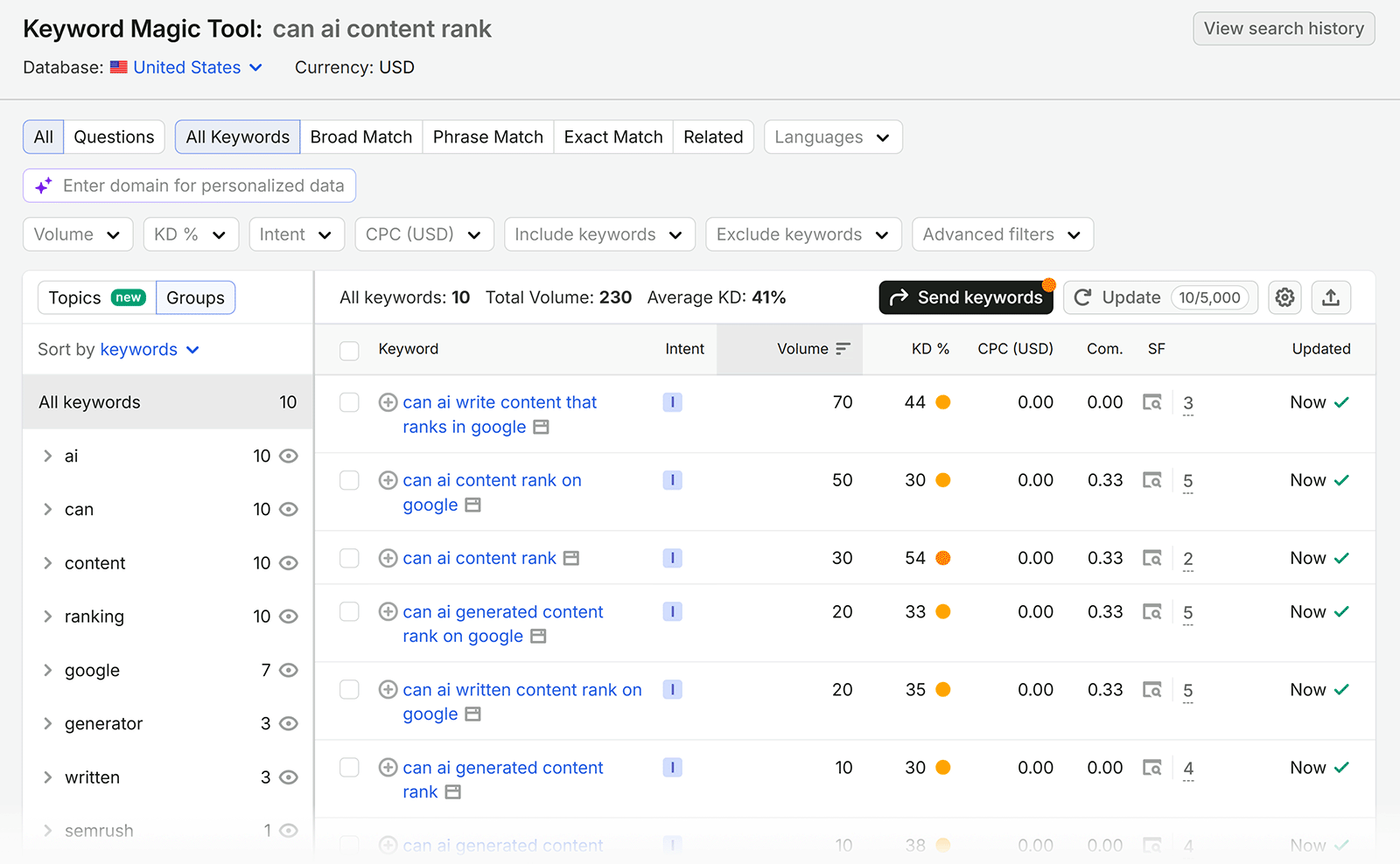Tick the select-all checkbox in table header

click(349, 350)
